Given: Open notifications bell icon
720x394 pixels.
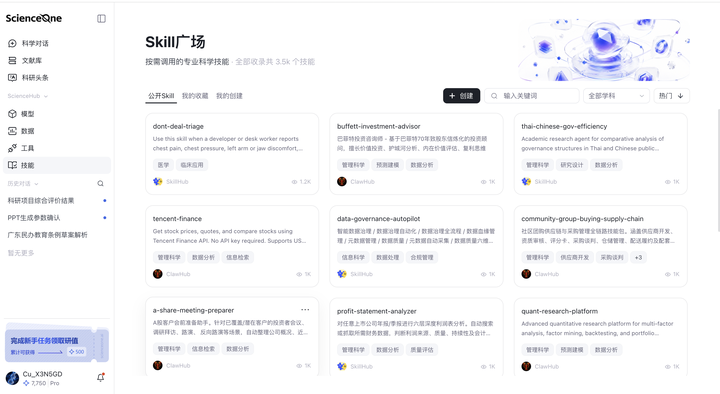Looking at the screenshot, I should [101, 377].
